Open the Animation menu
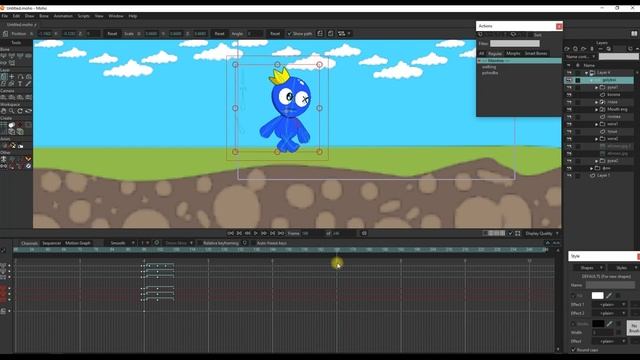Viewport: 640px width, 360px height. click(x=63, y=16)
